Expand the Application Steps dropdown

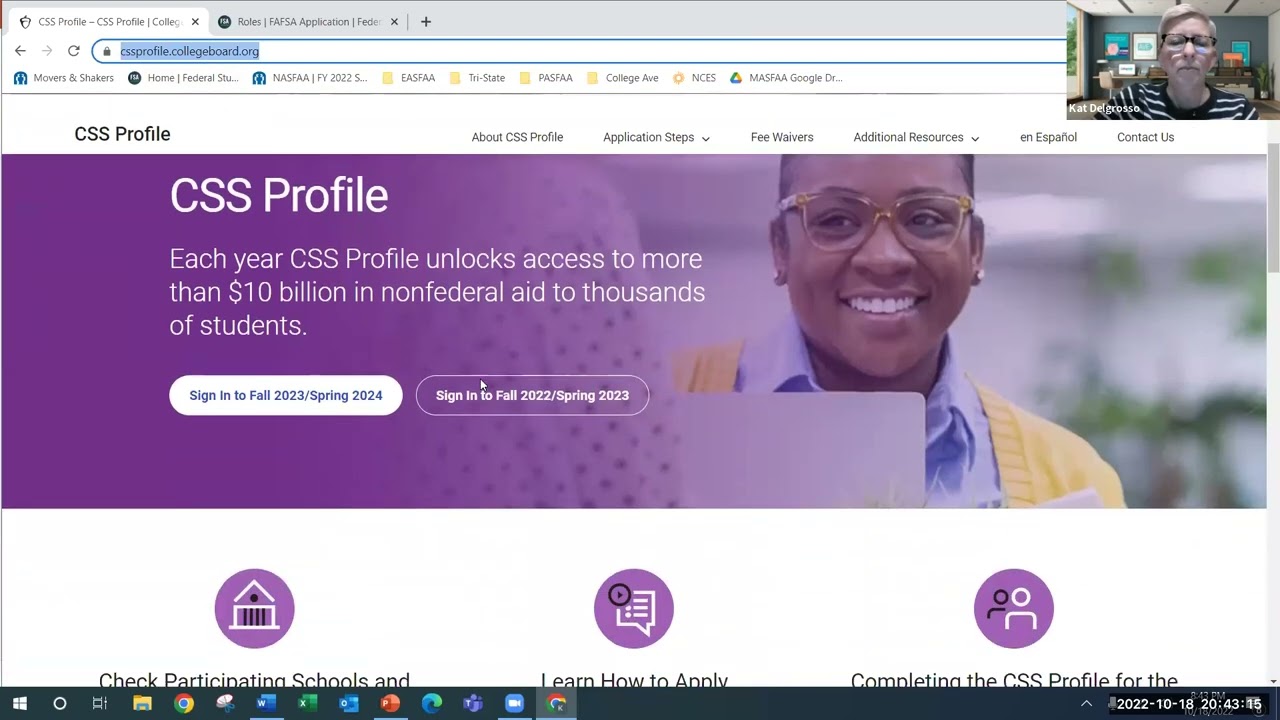pyautogui.click(x=656, y=137)
